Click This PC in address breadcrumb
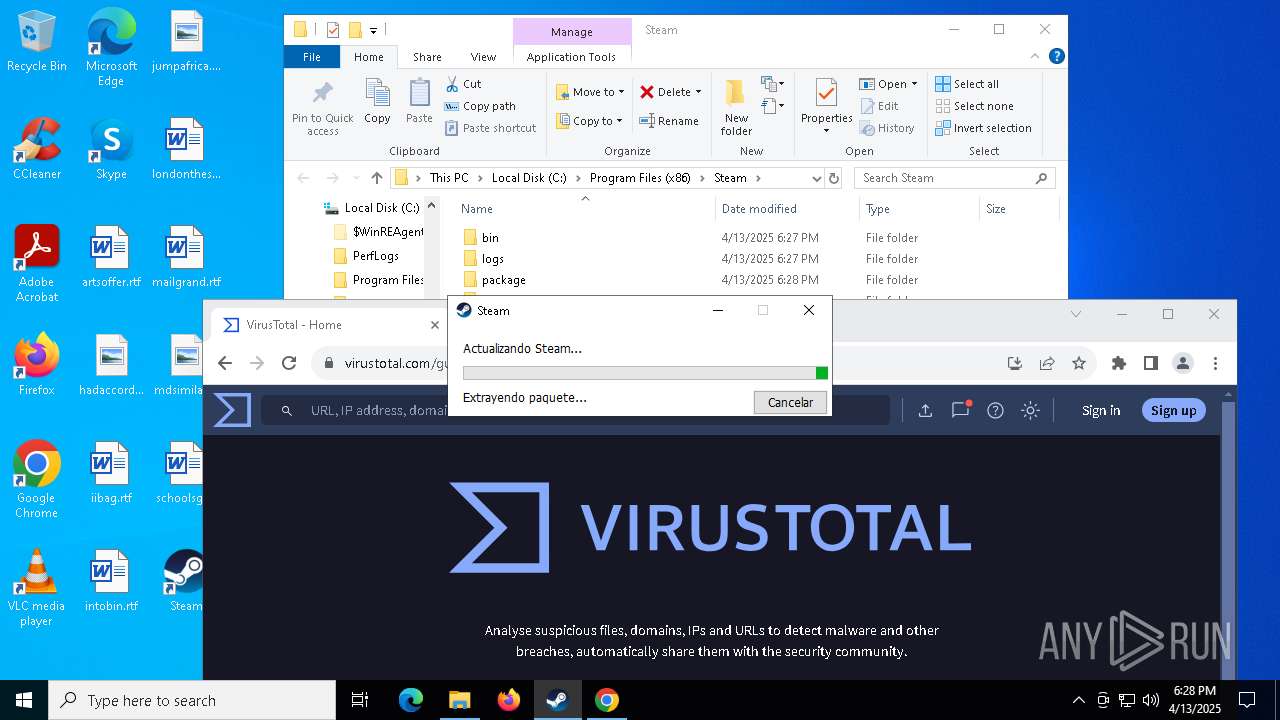 tap(449, 178)
